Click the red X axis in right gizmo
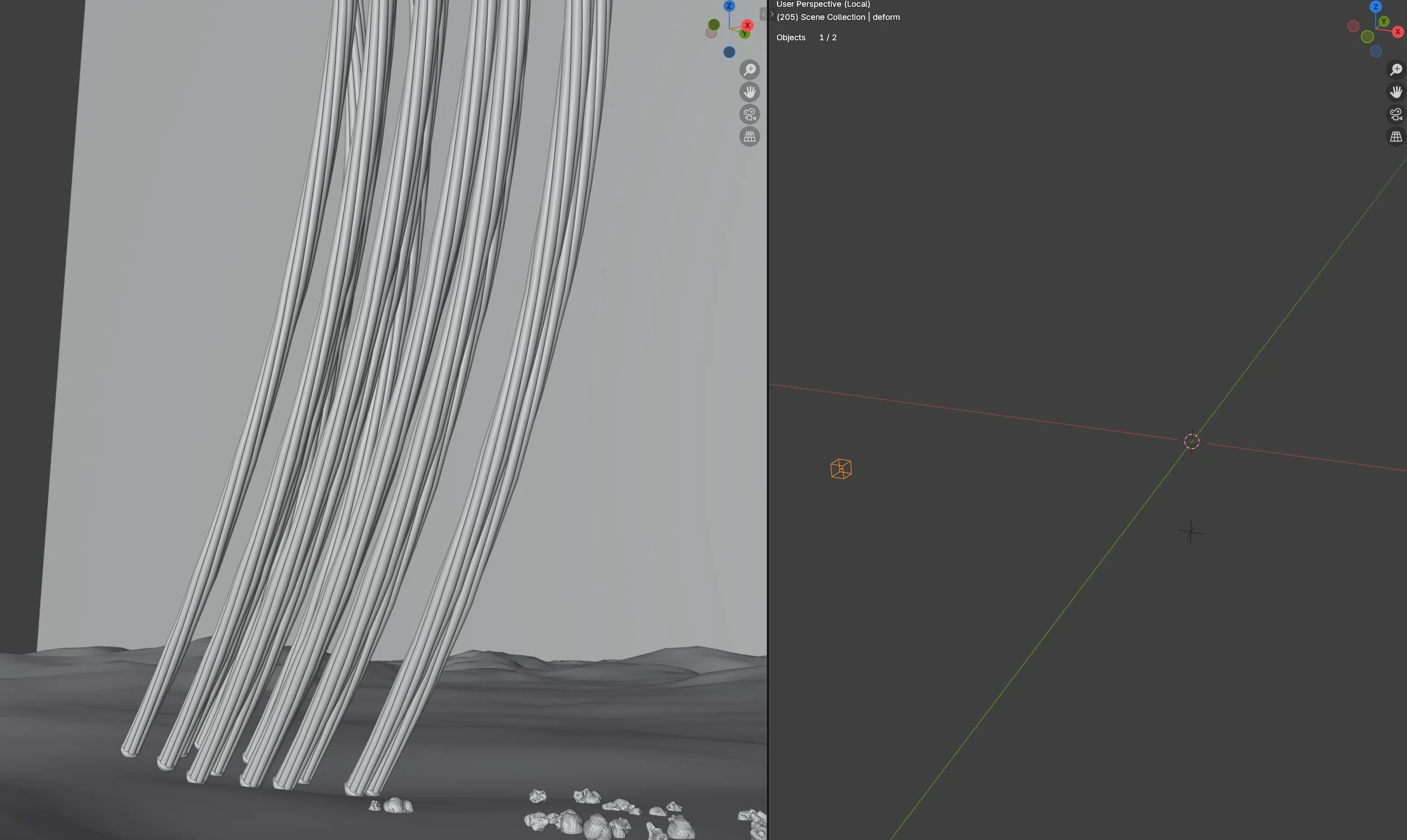The width and height of the screenshot is (1407, 840). click(1397, 32)
